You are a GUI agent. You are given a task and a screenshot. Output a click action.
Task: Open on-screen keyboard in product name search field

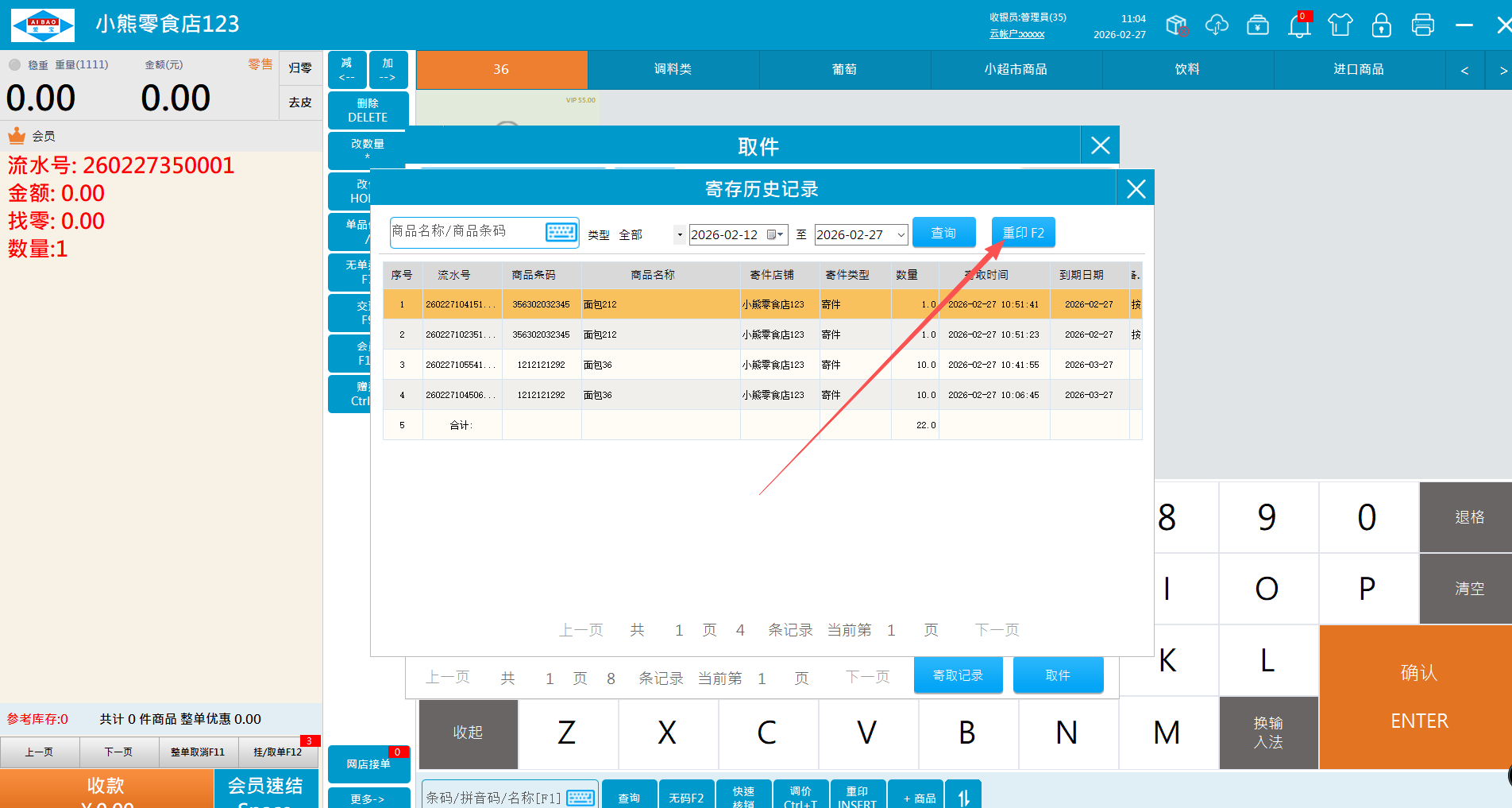click(x=561, y=232)
